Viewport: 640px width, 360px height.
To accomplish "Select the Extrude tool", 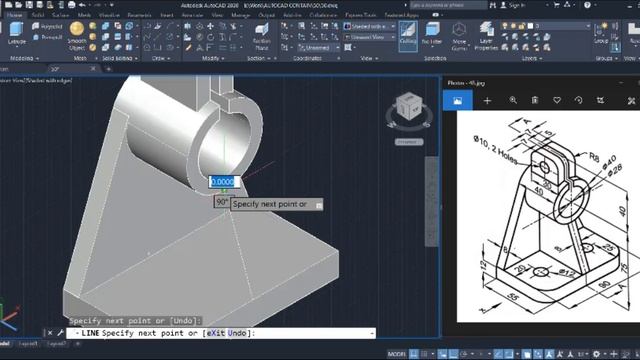I will 16,33.
